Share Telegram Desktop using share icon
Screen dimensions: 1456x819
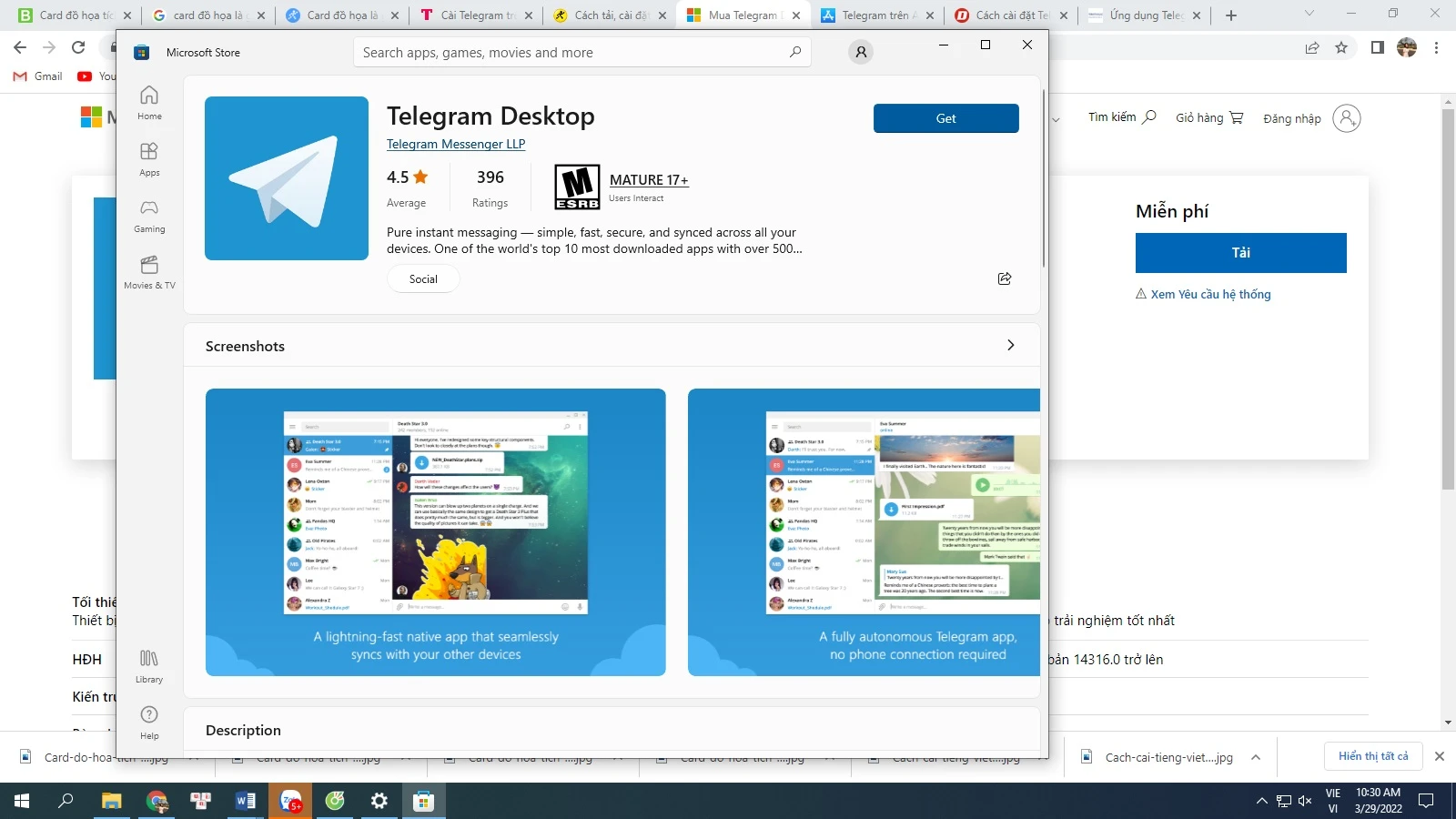click(x=1005, y=278)
